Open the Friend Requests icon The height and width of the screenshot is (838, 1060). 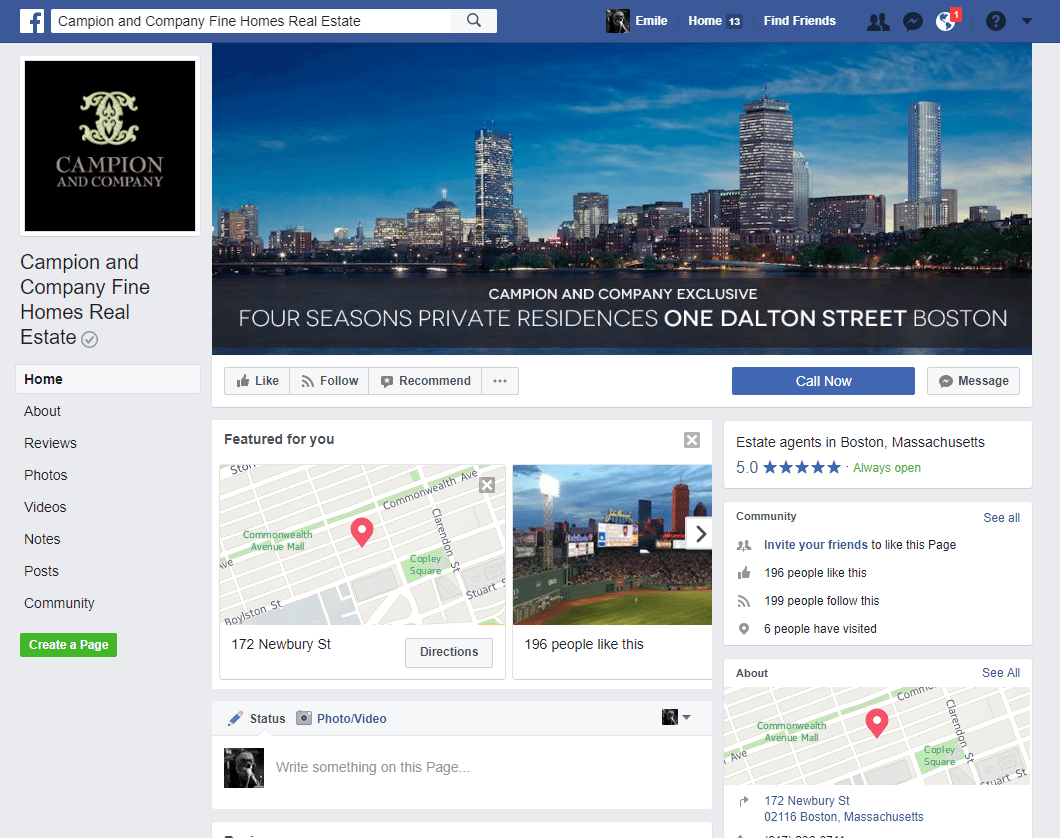pyautogui.click(x=878, y=22)
